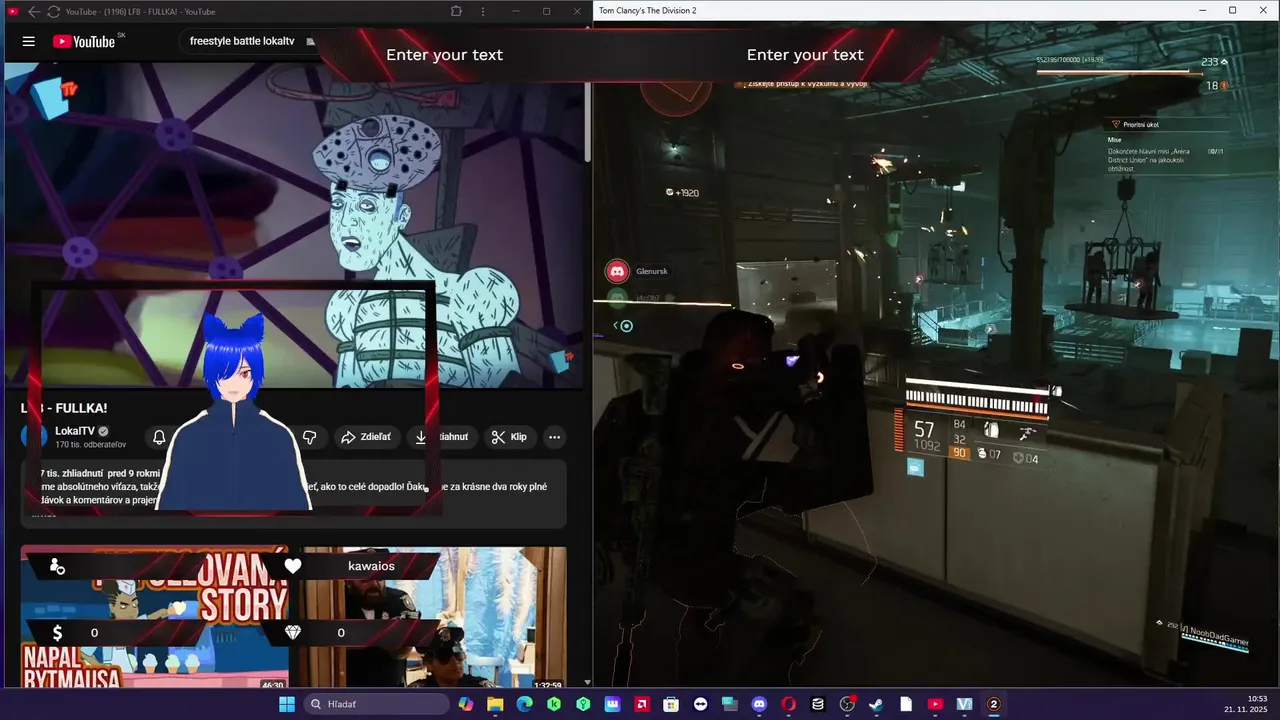Switch to OBS Studio in the taskbar

tap(847, 704)
